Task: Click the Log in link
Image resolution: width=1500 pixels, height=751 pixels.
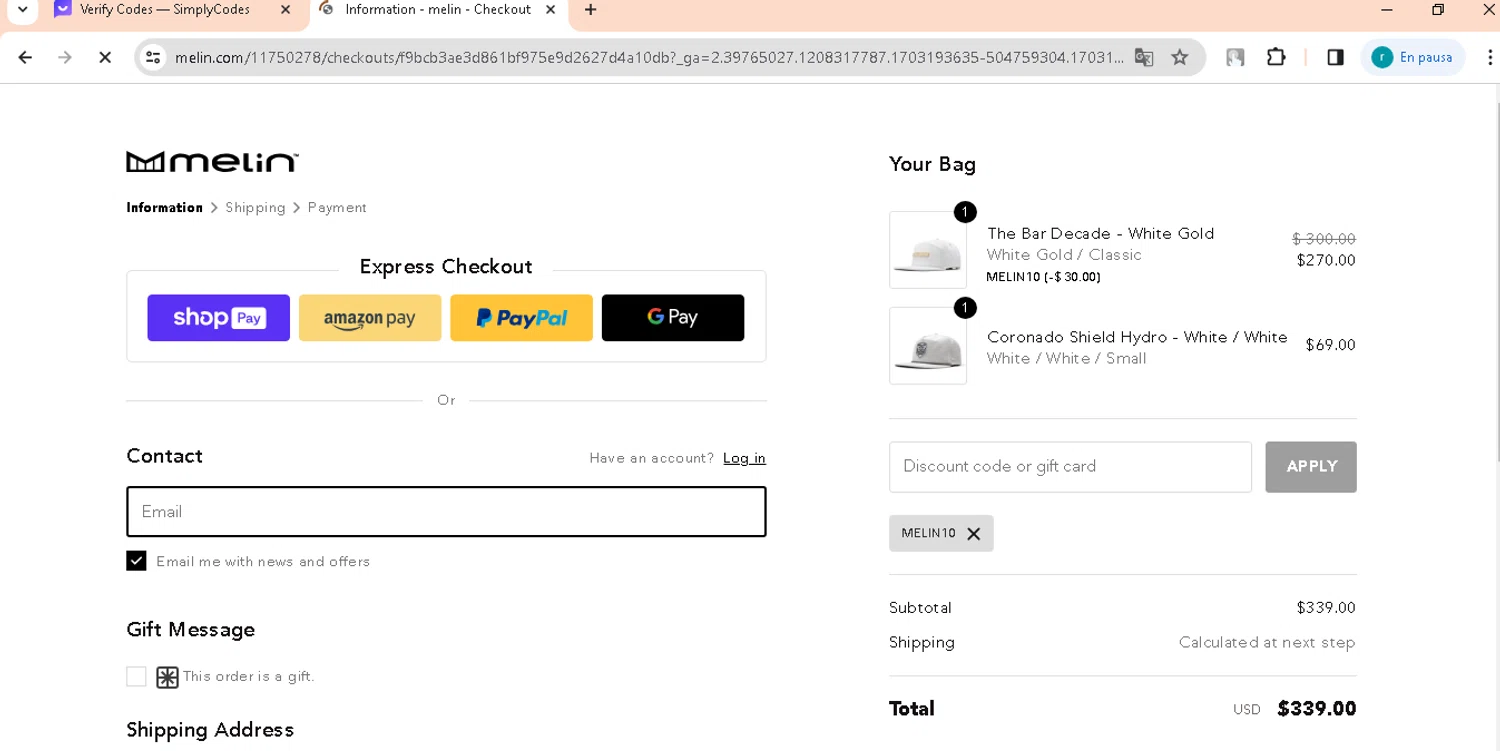Action: (744, 458)
